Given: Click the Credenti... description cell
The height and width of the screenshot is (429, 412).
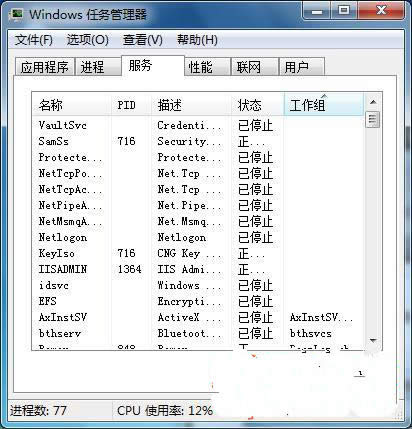Looking at the screenshot, I should tap(189, 125).
